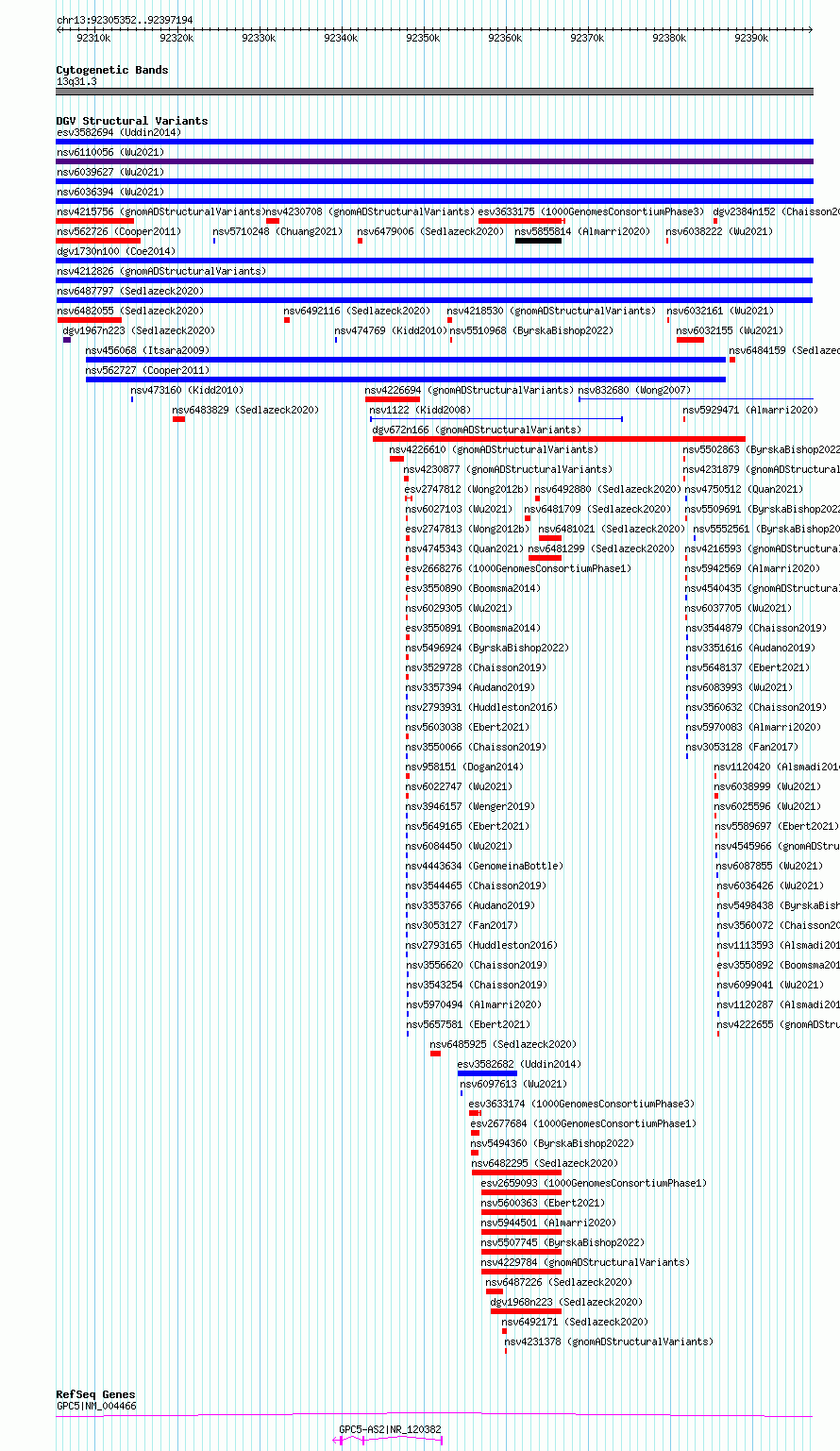Click the GPC5-AS2|NR_120382 gene label
This screenshot has height=1451, width=840.
[390, 1429]
